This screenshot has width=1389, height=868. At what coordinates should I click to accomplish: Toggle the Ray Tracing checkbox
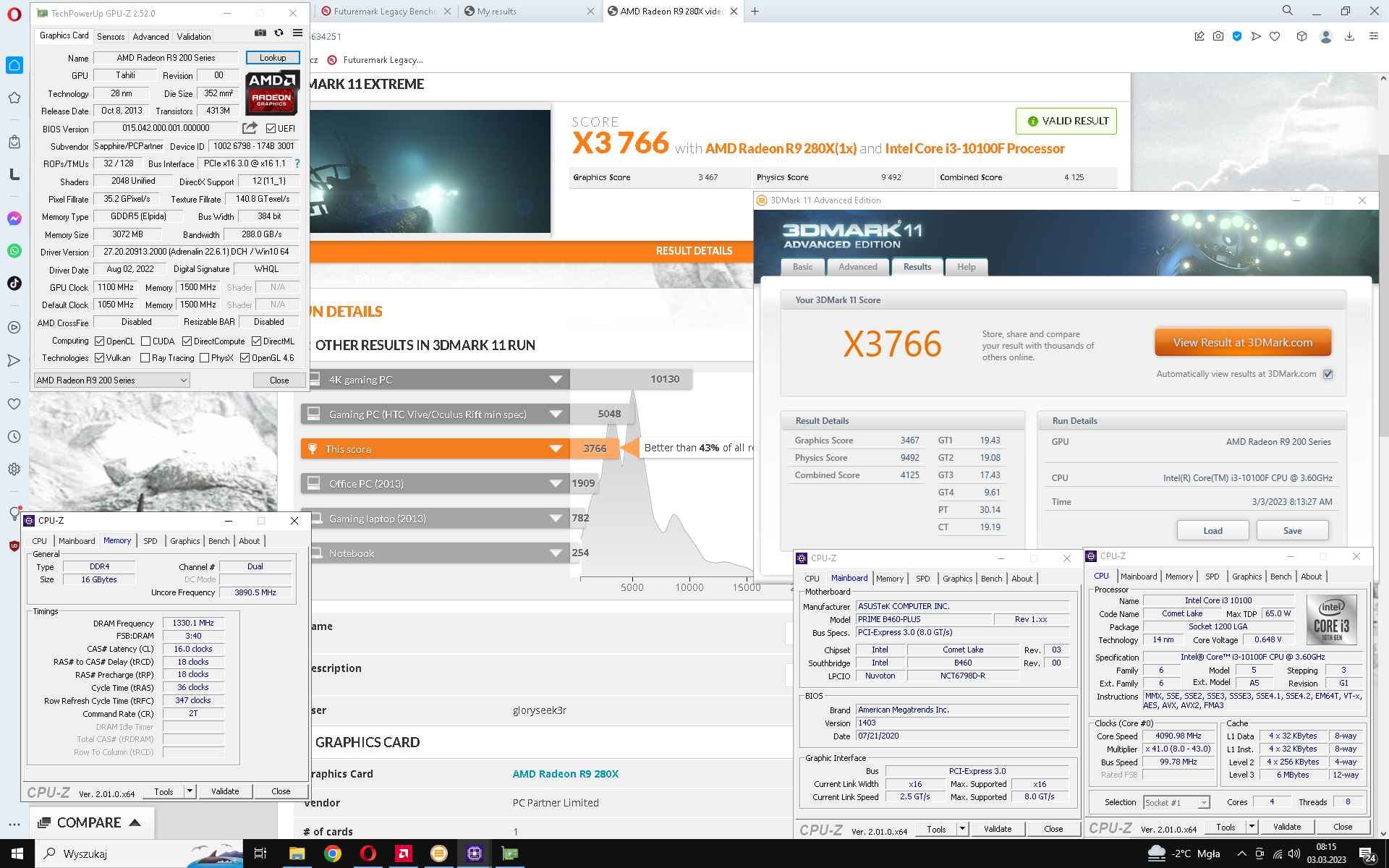[x=145, y=358]
